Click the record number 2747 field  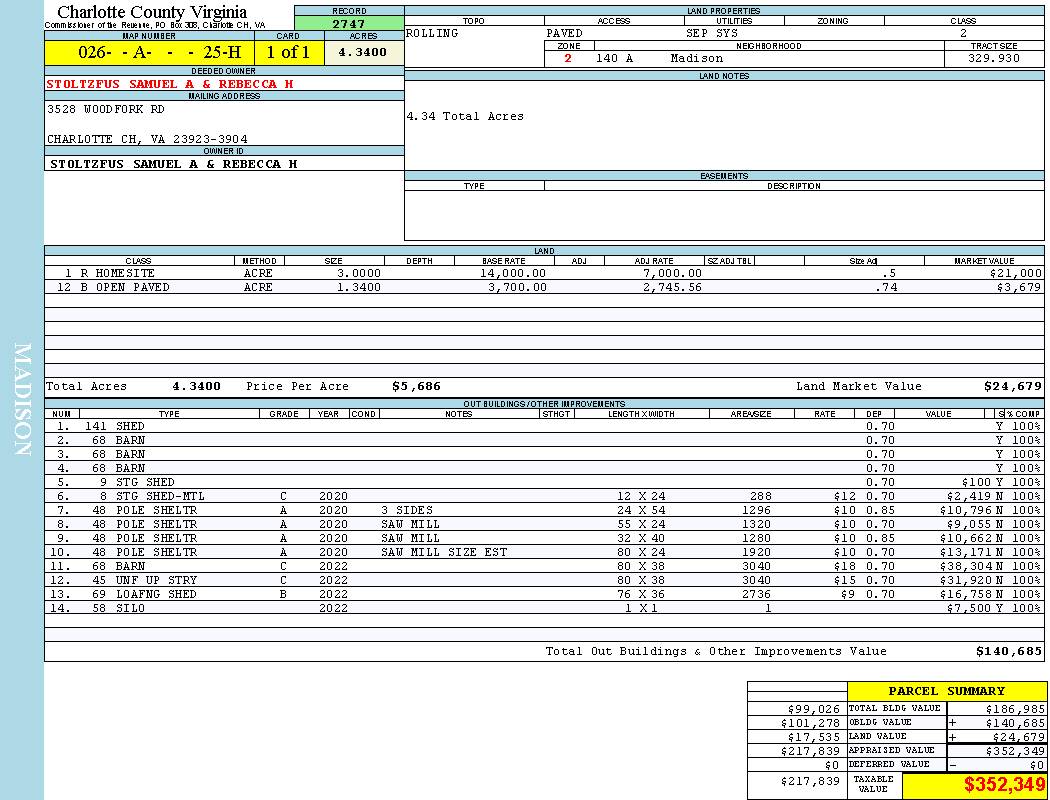tap(349, 22)
